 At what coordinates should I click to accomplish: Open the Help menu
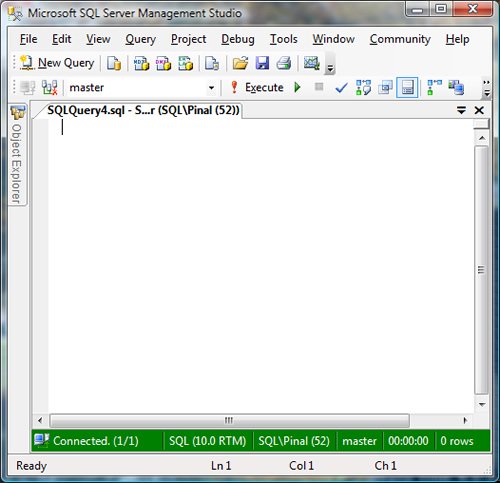457,39
